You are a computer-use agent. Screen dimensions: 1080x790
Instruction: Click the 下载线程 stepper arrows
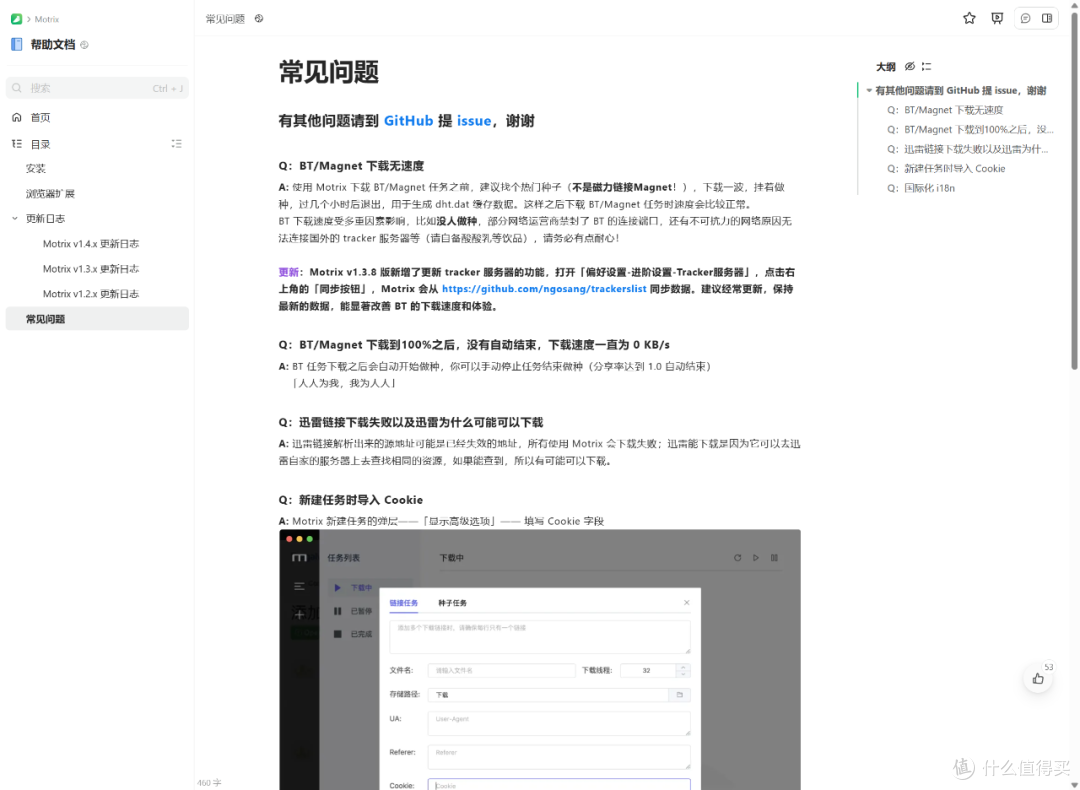683,670
